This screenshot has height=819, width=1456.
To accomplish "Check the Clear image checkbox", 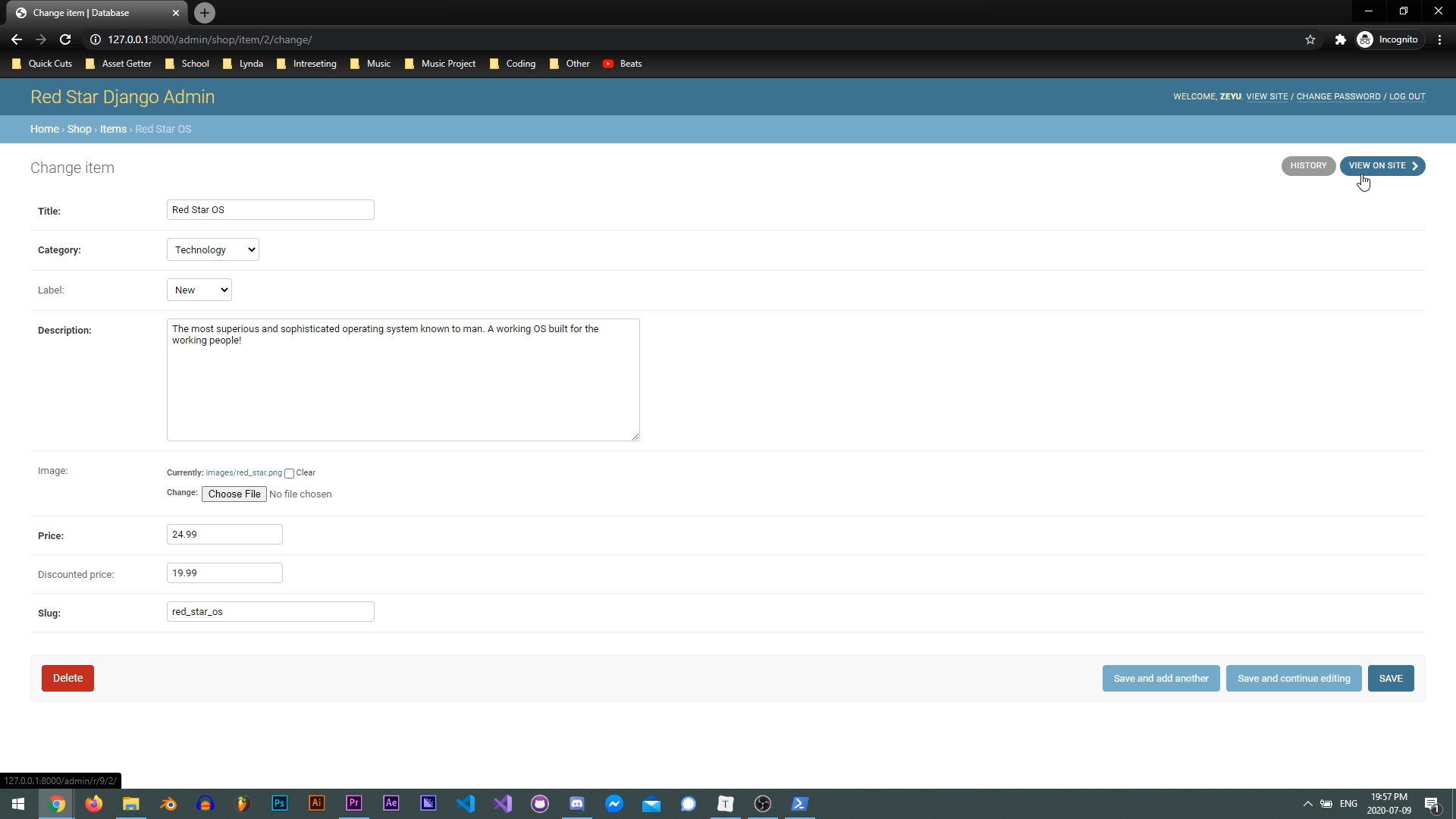I will pyautogui.click(x=289, y=473).
